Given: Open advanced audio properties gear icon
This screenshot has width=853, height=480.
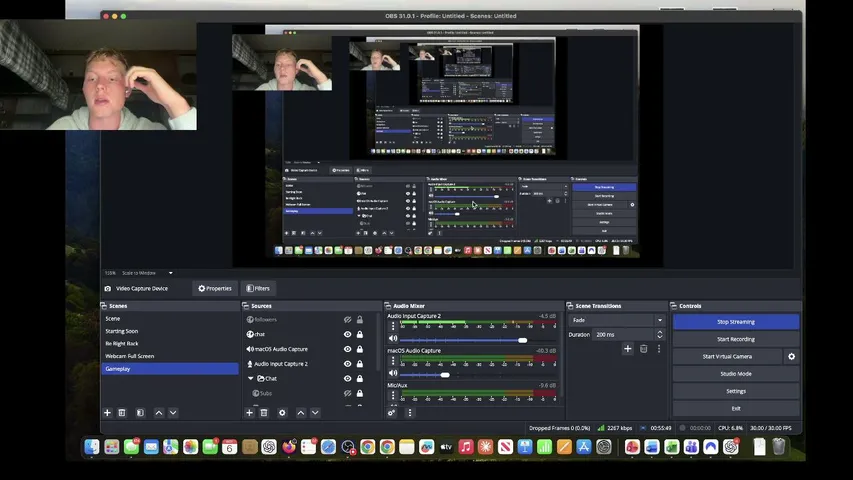Looking at the screenshot, I should [x=391, y=413].
